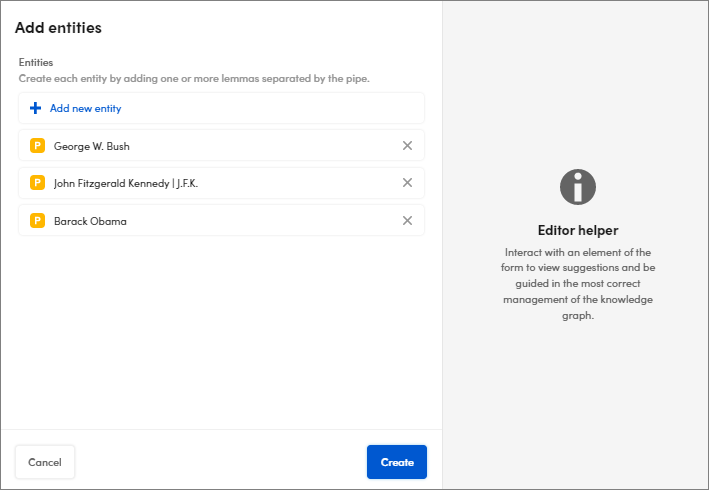The width and height of the screenshot is (709, 490).
Task: Click the Editor helper info icon
Action: coord(577,187)
